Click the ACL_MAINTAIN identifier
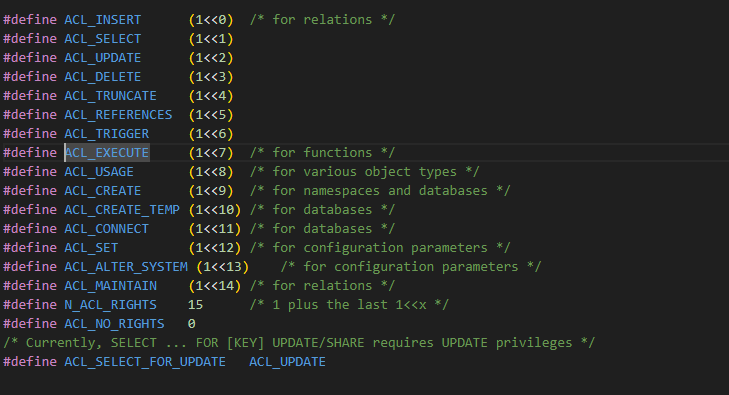Image resolution: width=729 pixels, height=395 pixels. [x=111, y=286]
